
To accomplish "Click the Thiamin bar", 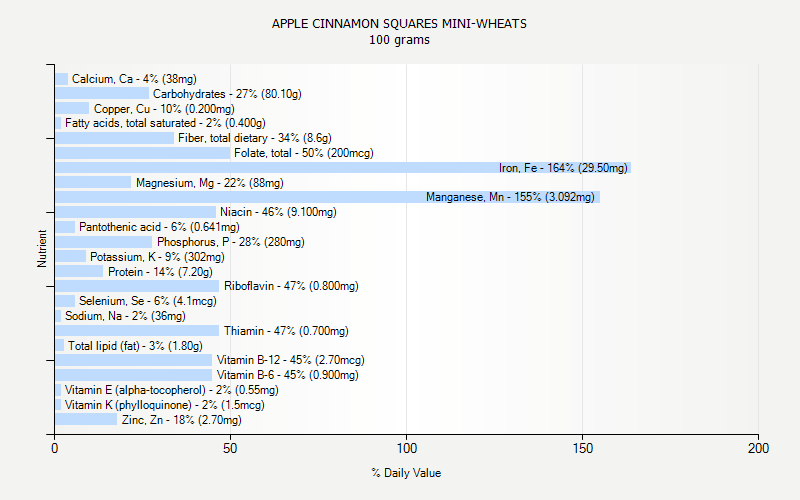I will click(137, 331).
